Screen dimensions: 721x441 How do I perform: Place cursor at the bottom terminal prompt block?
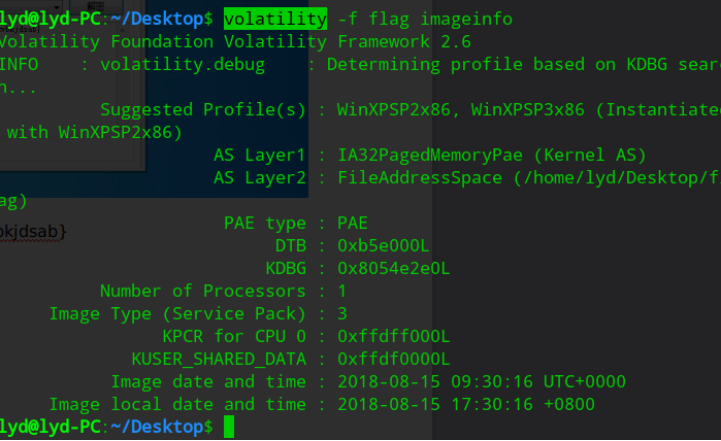(x=229, y=427)
